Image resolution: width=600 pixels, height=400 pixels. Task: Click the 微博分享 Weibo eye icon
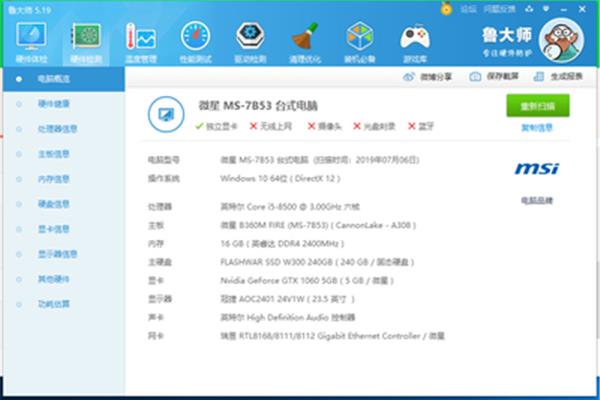(x=409, y=77)
